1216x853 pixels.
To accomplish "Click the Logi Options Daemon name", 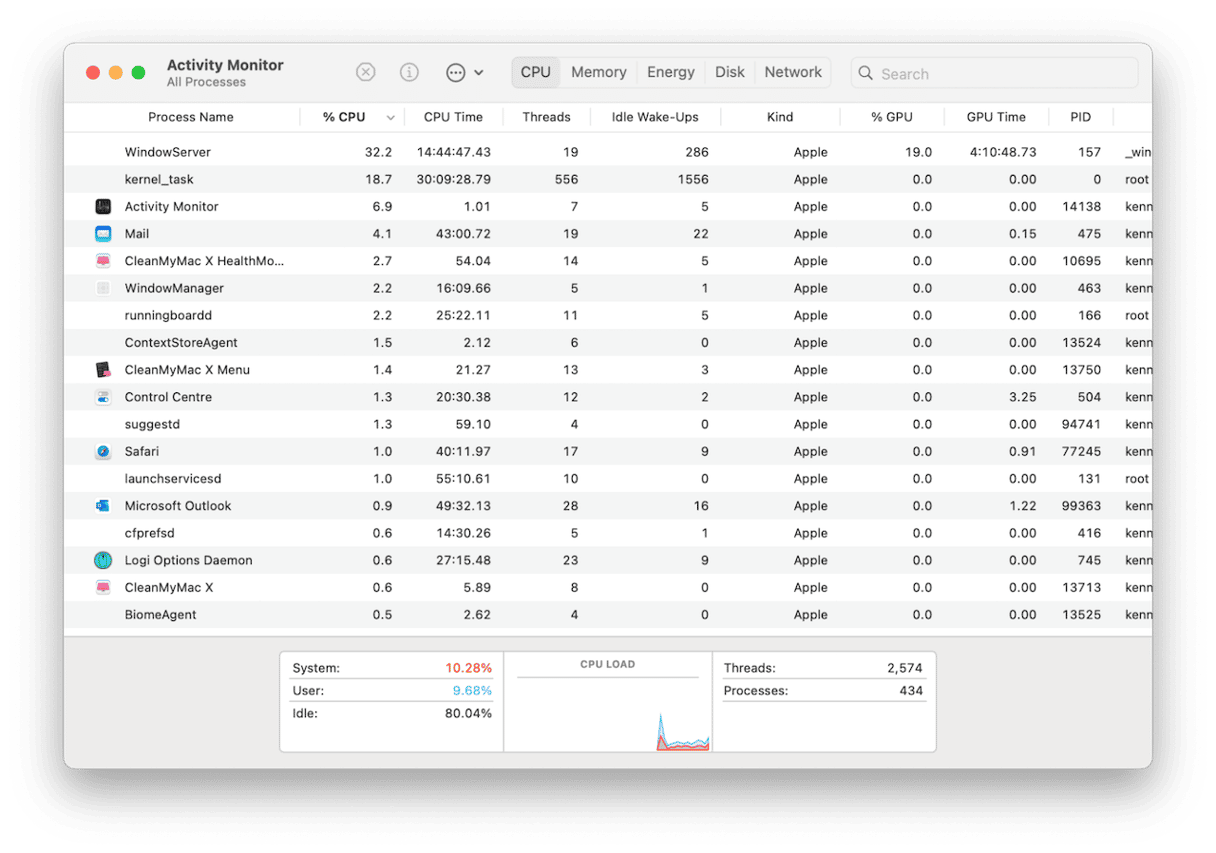I will pyautogui.click(x=188, y=560).
